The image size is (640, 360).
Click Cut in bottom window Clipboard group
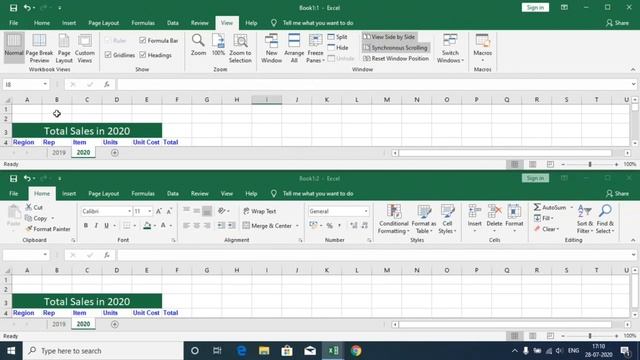[x=34, y=207]
